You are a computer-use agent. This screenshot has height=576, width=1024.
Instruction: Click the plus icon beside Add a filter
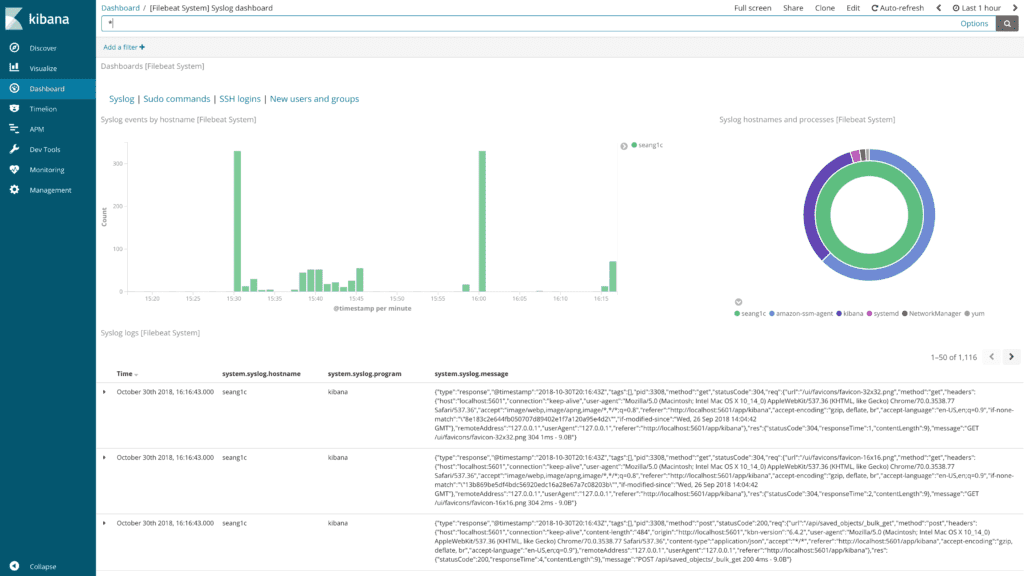[142, 47]
